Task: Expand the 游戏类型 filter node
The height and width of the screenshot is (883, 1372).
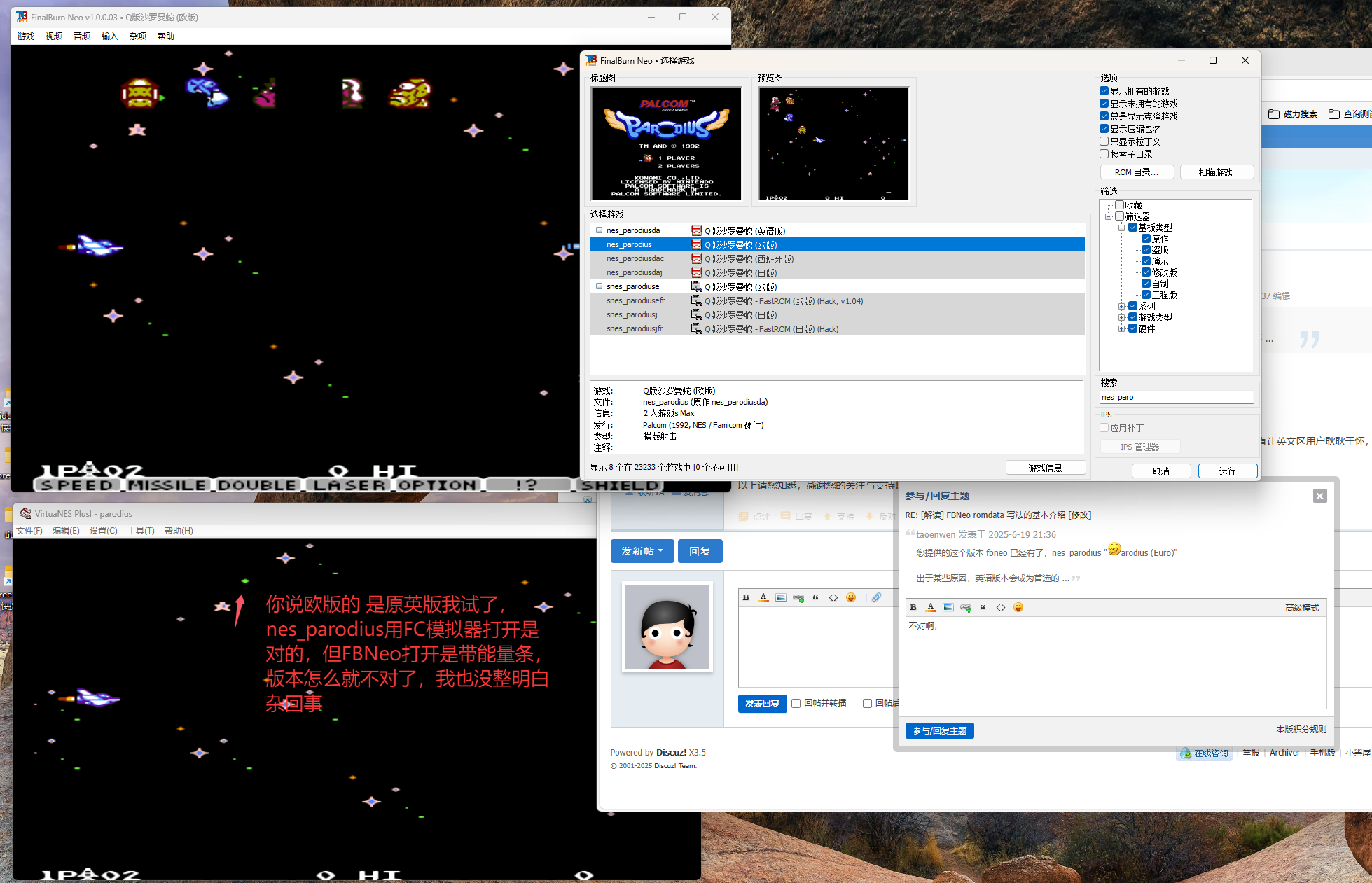Action: 1121,317
